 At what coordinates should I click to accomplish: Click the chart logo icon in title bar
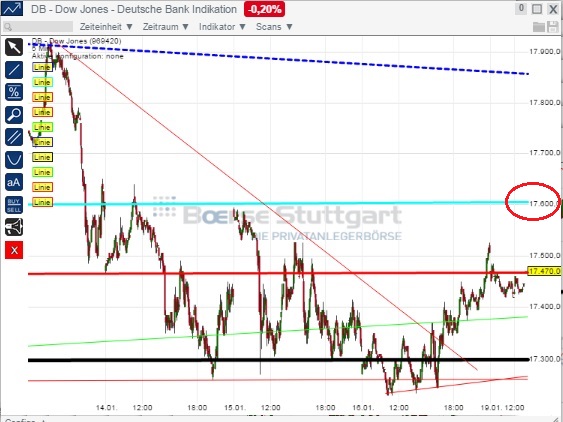(12, 9)
